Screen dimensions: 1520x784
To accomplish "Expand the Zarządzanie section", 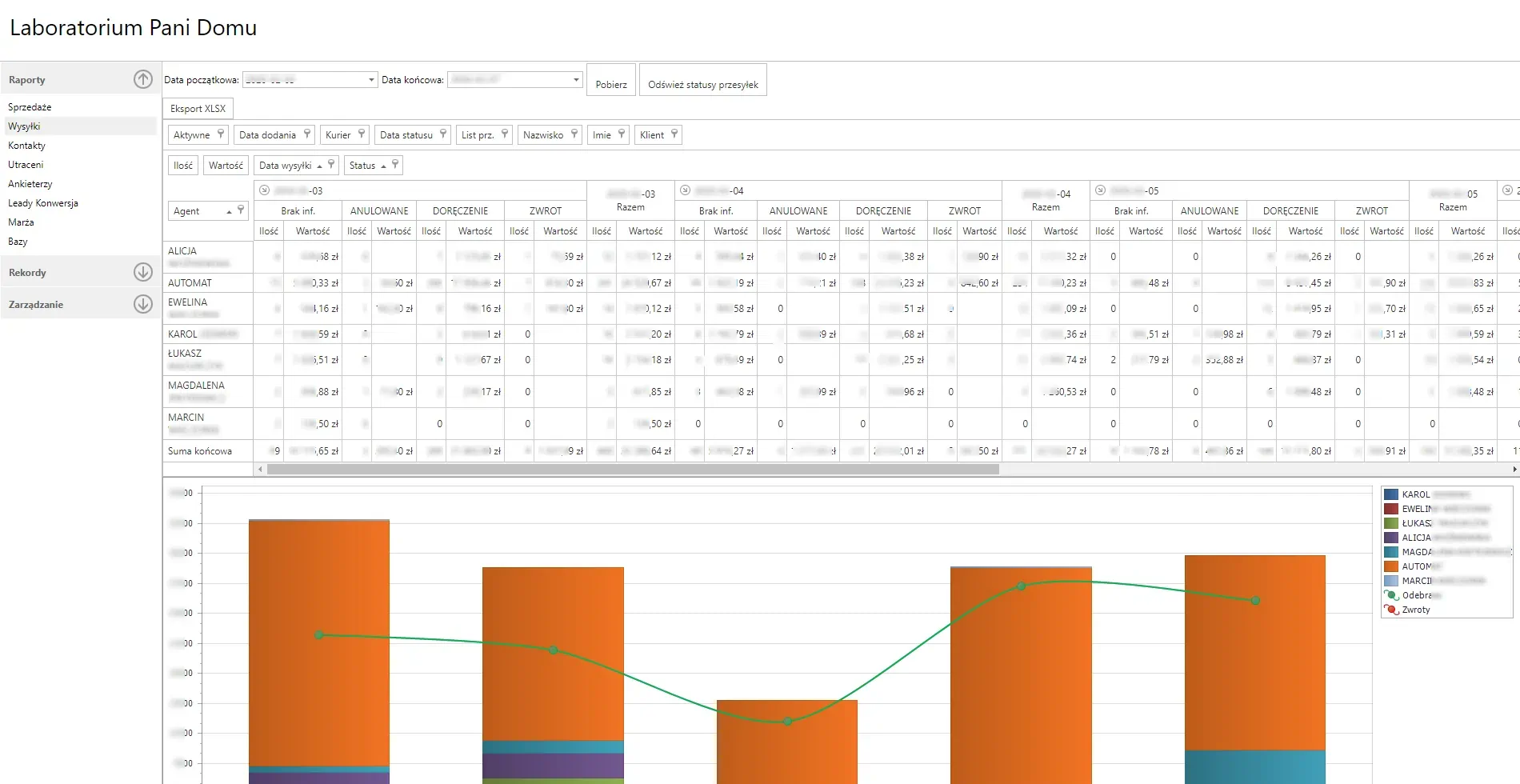I will coord(142,304).
